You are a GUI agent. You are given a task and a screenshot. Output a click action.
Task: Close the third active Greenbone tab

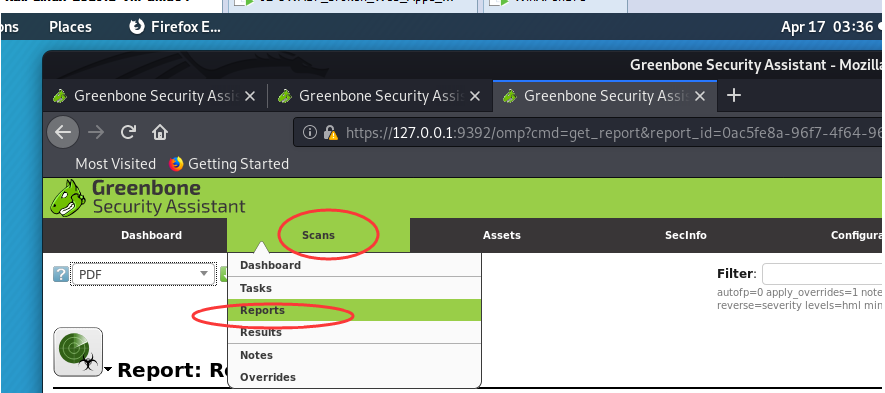tap(700, 97)
